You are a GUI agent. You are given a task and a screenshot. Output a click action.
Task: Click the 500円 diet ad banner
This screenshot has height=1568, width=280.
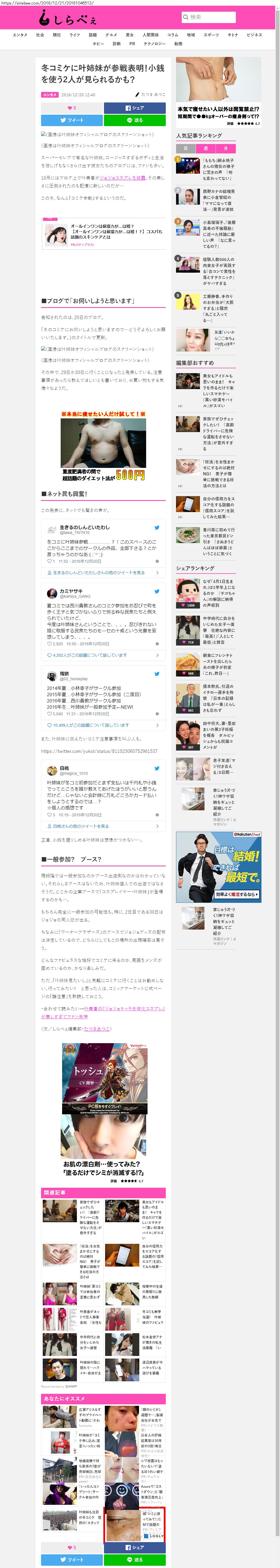pos(103,446)
